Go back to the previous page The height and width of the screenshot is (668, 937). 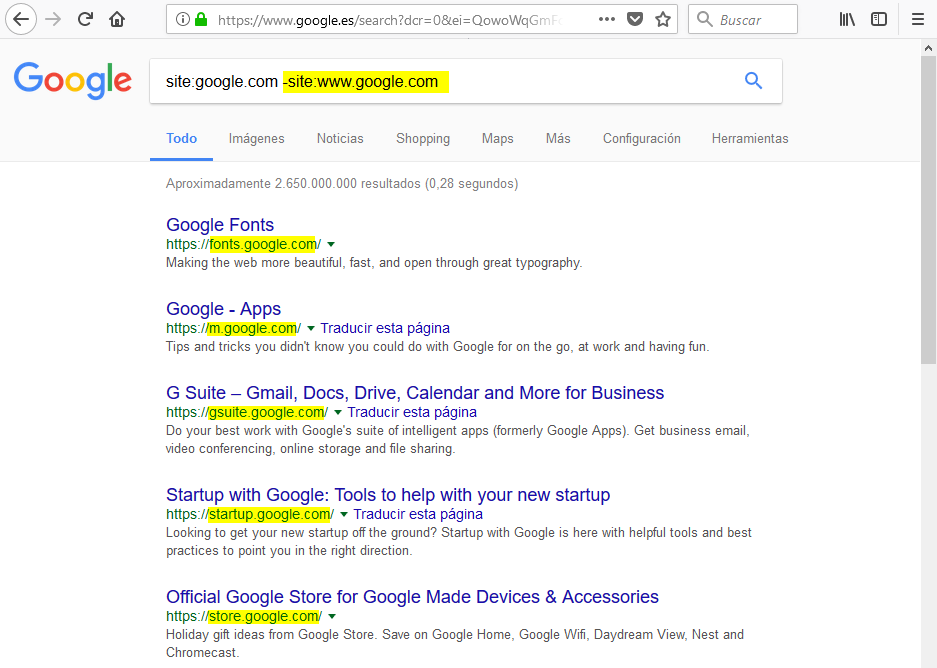pos(21,19)
